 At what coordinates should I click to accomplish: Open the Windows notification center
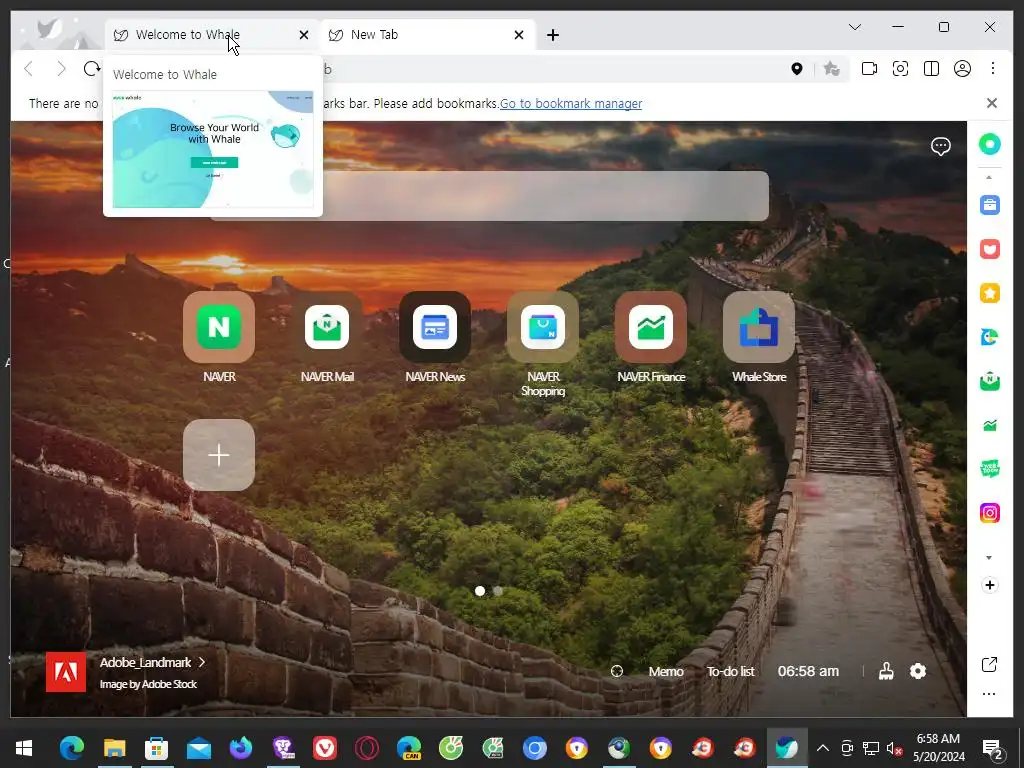(992, 748)
